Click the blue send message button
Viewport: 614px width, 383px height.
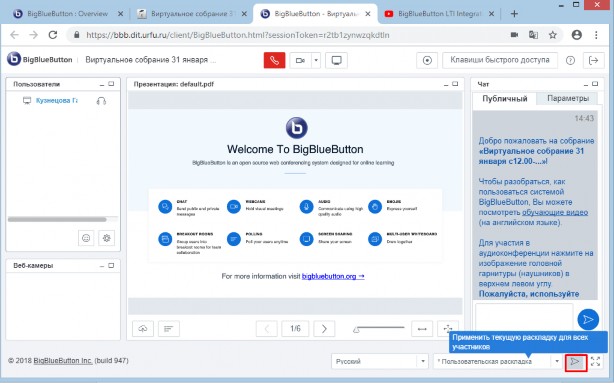[588, 319]
